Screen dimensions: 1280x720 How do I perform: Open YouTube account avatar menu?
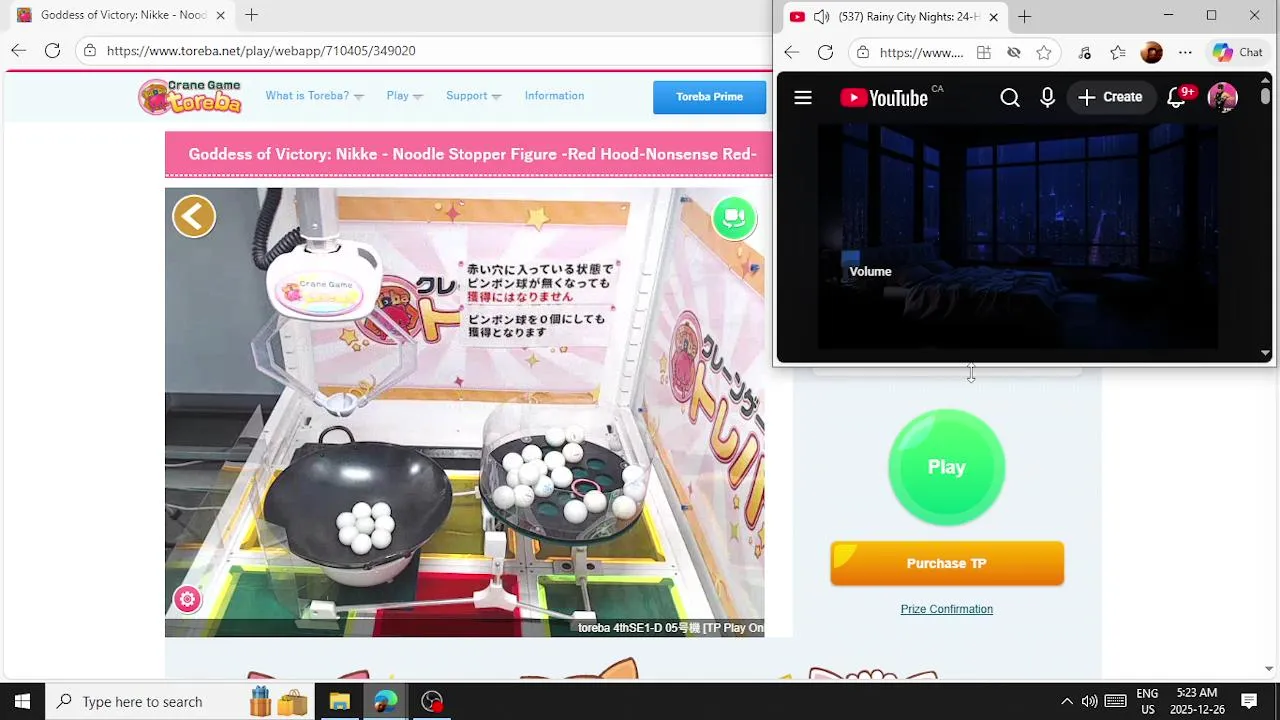point(1223,97)
